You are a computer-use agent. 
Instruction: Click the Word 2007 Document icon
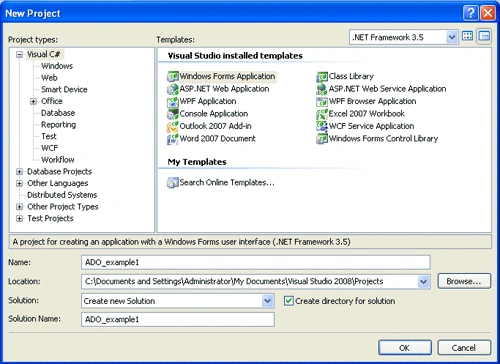pos(173,139)
